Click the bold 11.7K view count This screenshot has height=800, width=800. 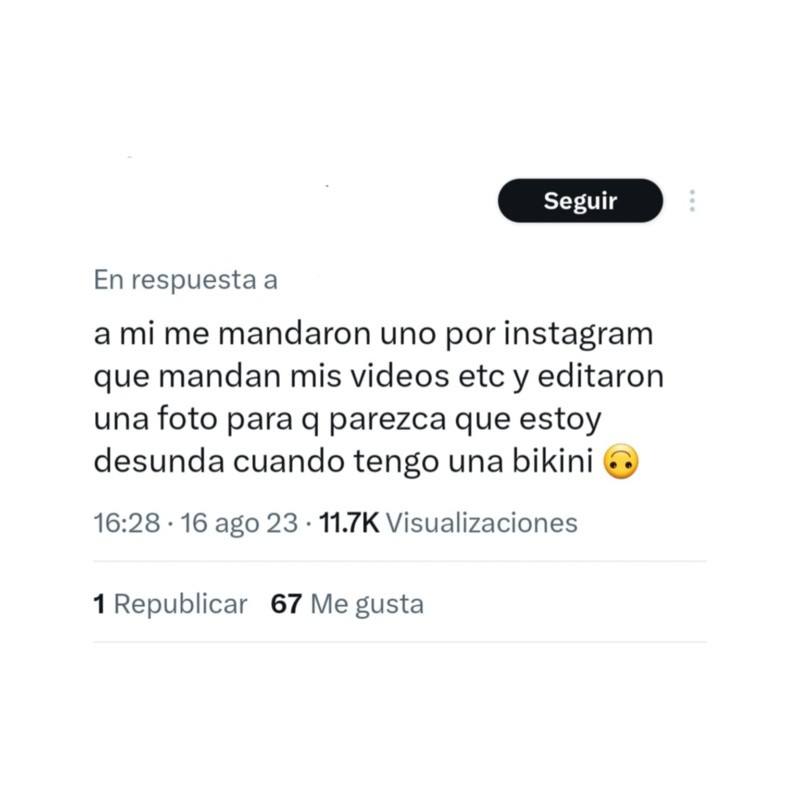349,523
